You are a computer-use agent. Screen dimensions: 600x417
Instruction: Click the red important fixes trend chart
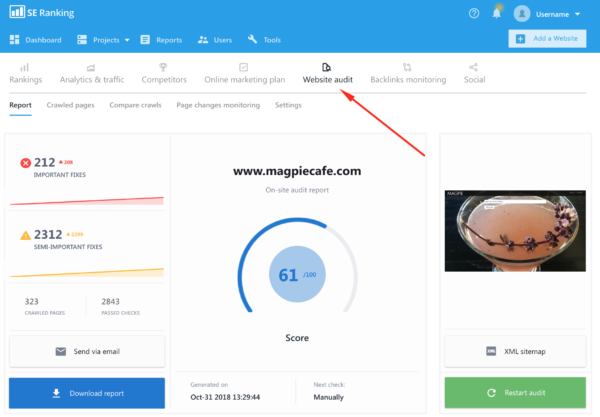tap(87, 201)
